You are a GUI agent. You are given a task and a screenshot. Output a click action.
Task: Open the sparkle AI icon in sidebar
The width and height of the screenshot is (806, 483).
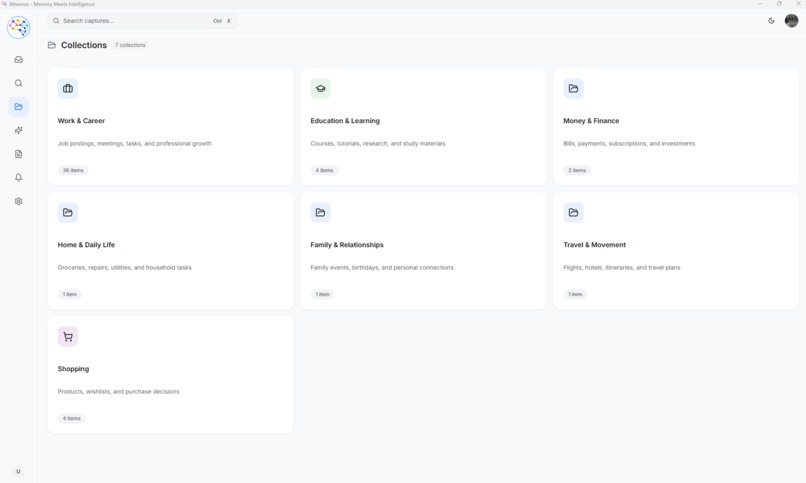(19, 131)
